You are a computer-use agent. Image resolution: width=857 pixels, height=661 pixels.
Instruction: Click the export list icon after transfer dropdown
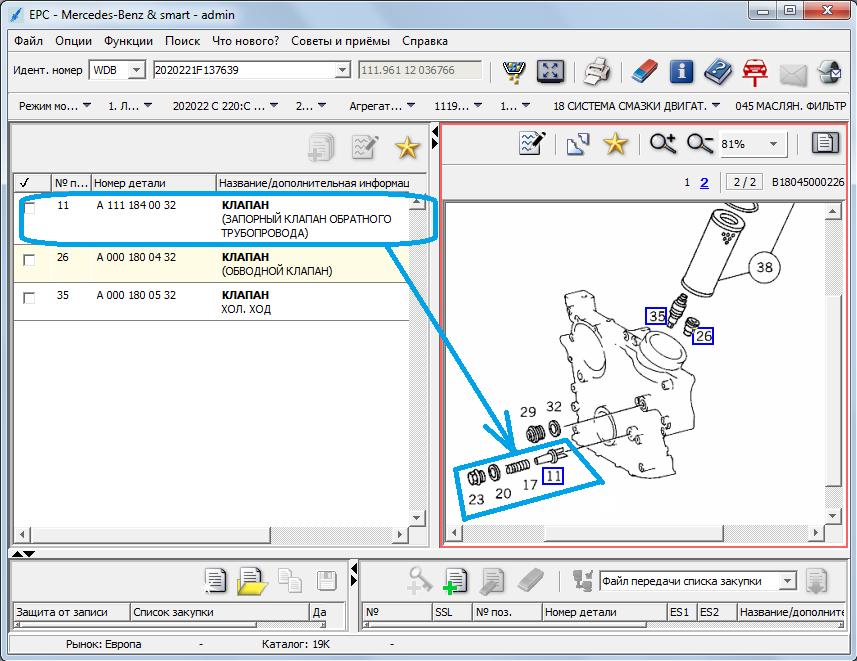[x=817, y=581]
